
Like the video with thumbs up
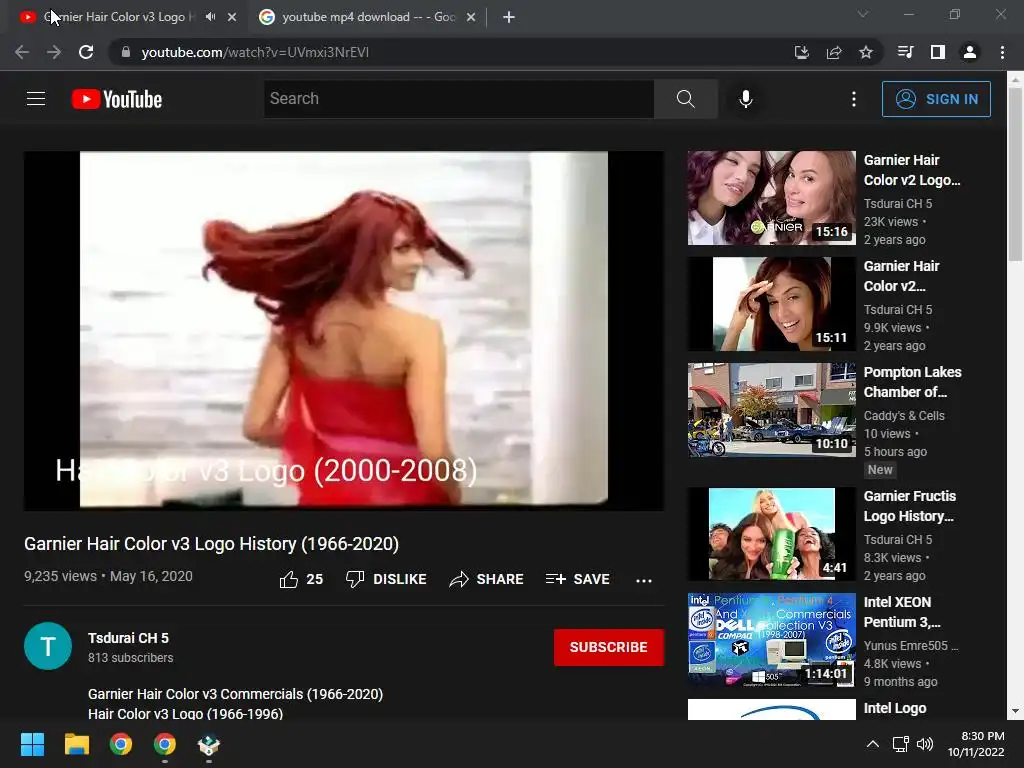pos(301,579)
